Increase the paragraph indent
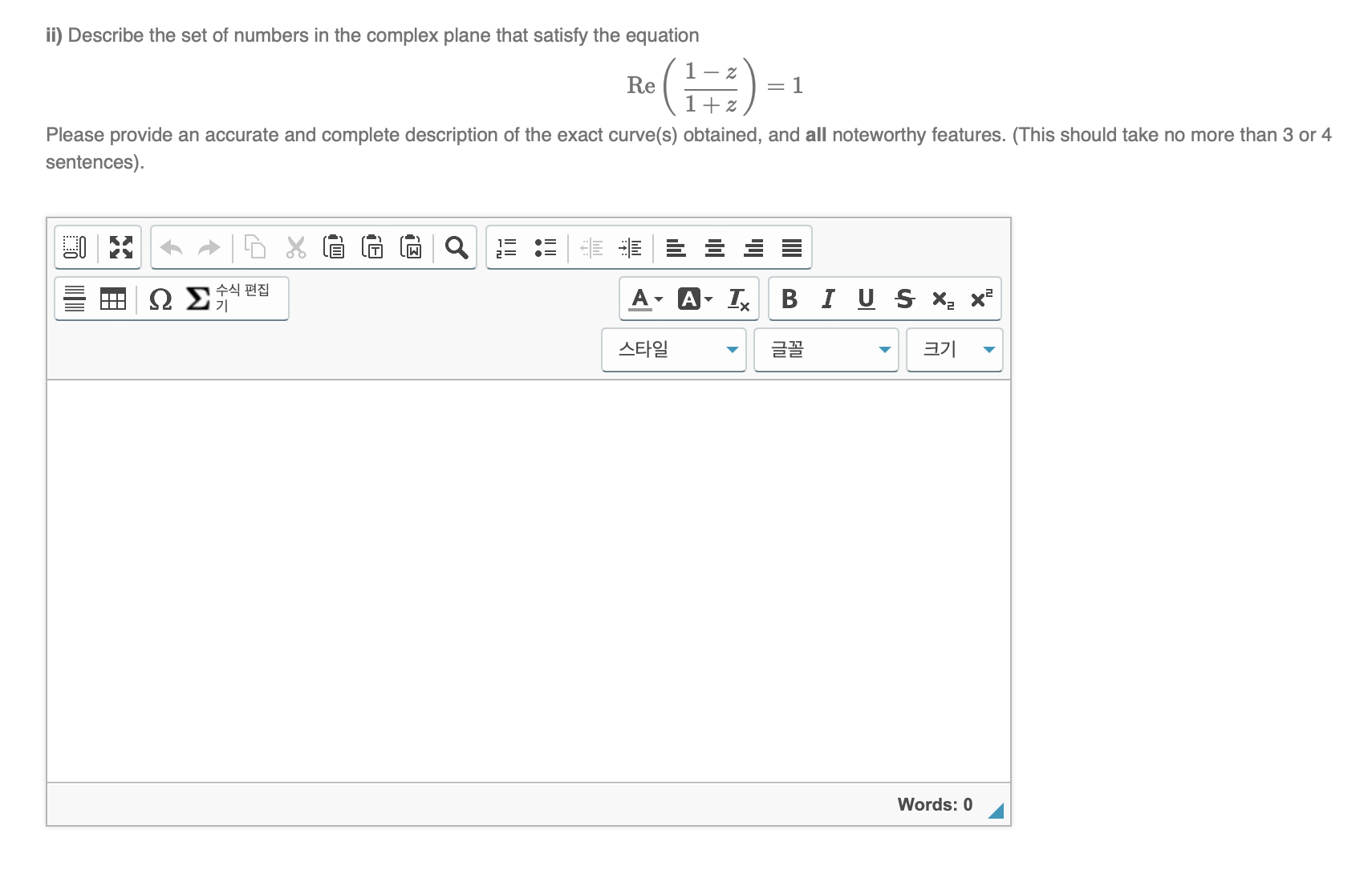The height and width of the screenshot is (870, 1372). point(631,248)
